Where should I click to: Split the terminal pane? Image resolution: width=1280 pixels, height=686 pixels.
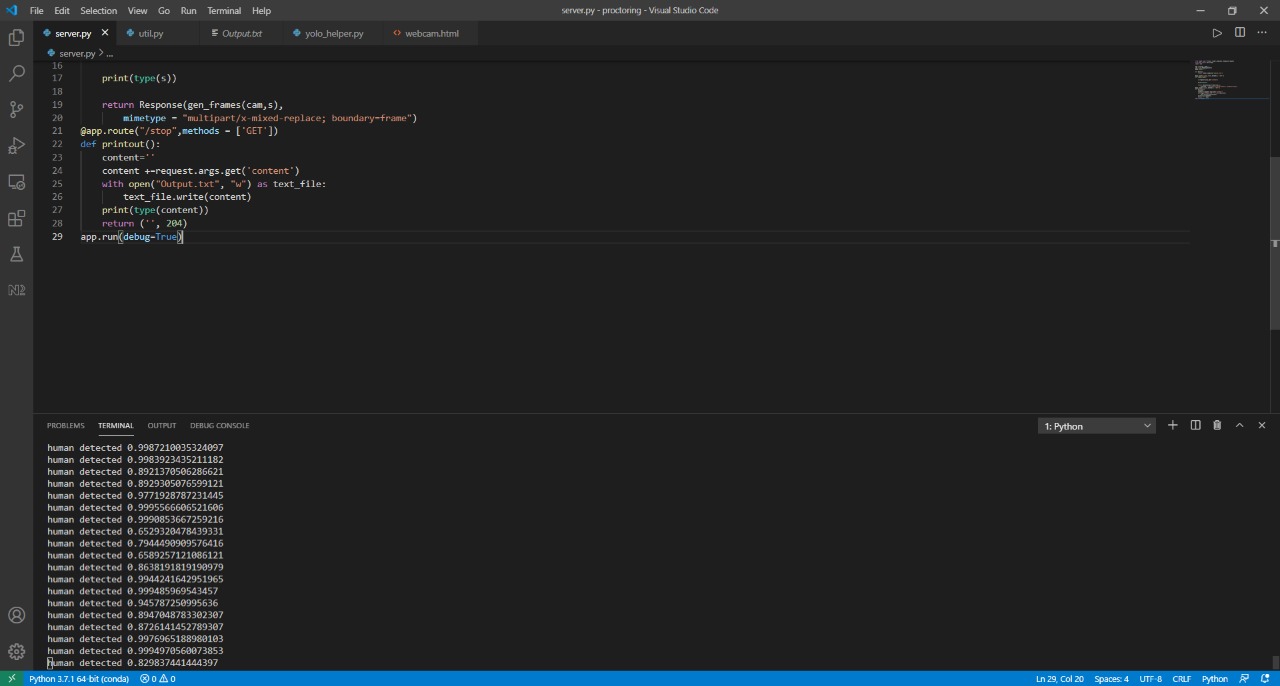(x=1195, y=425)
